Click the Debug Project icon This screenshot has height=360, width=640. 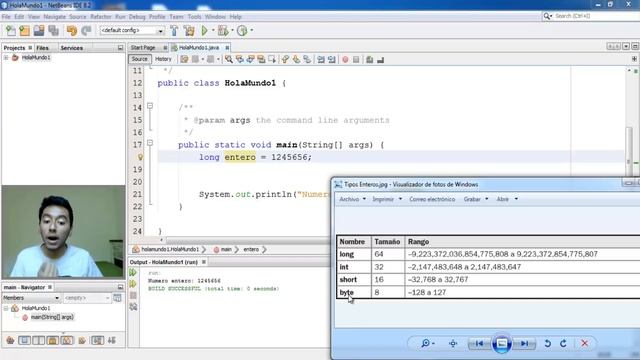223,31
